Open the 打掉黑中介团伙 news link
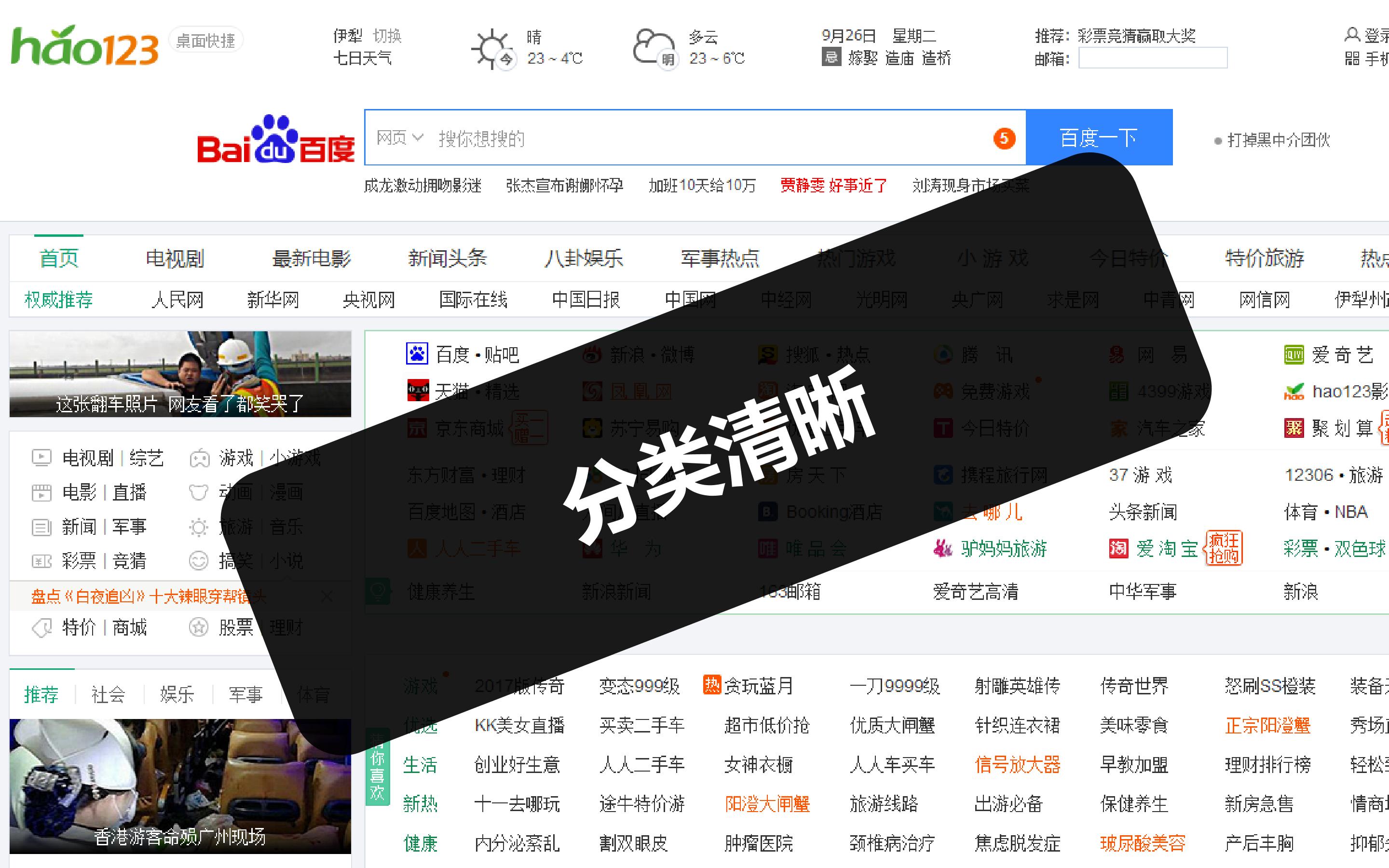Screen dimensions: 1389x868 pos(1278,140)
